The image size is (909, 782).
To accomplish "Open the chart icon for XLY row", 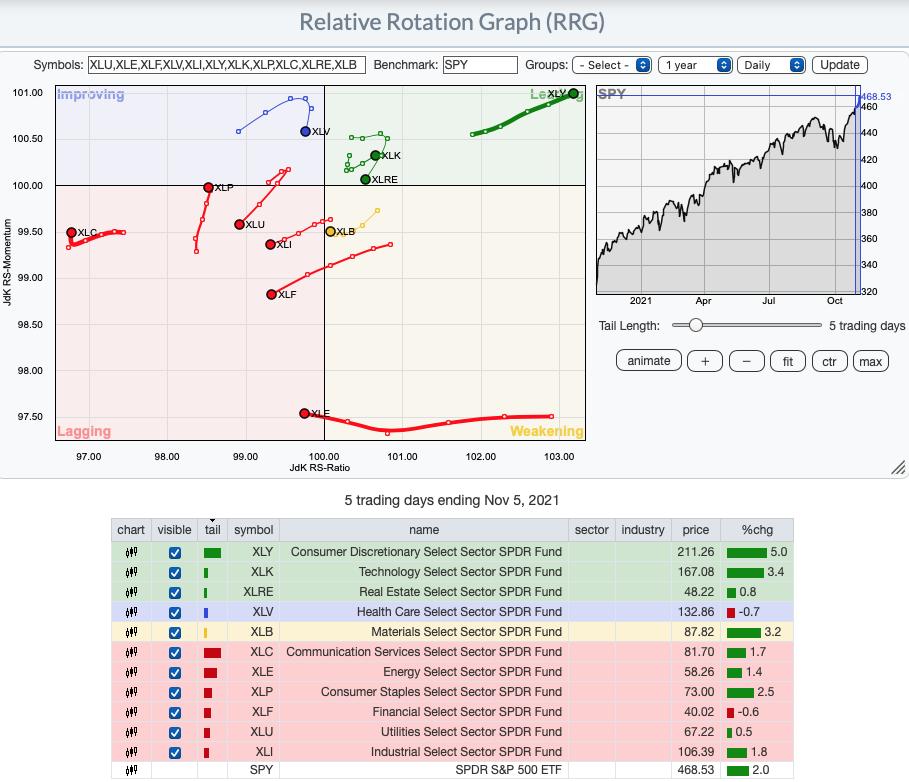I will 132,552.
